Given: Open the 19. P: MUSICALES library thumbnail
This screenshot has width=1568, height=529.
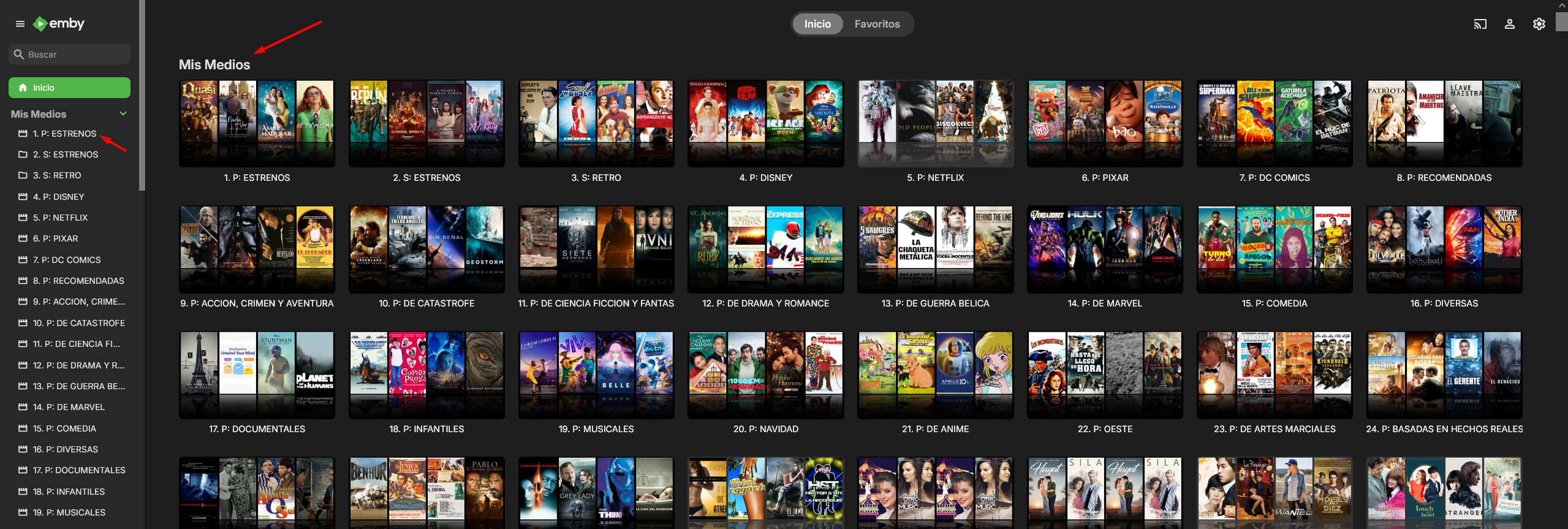Looking at the screenshot, I should [596, 375].
